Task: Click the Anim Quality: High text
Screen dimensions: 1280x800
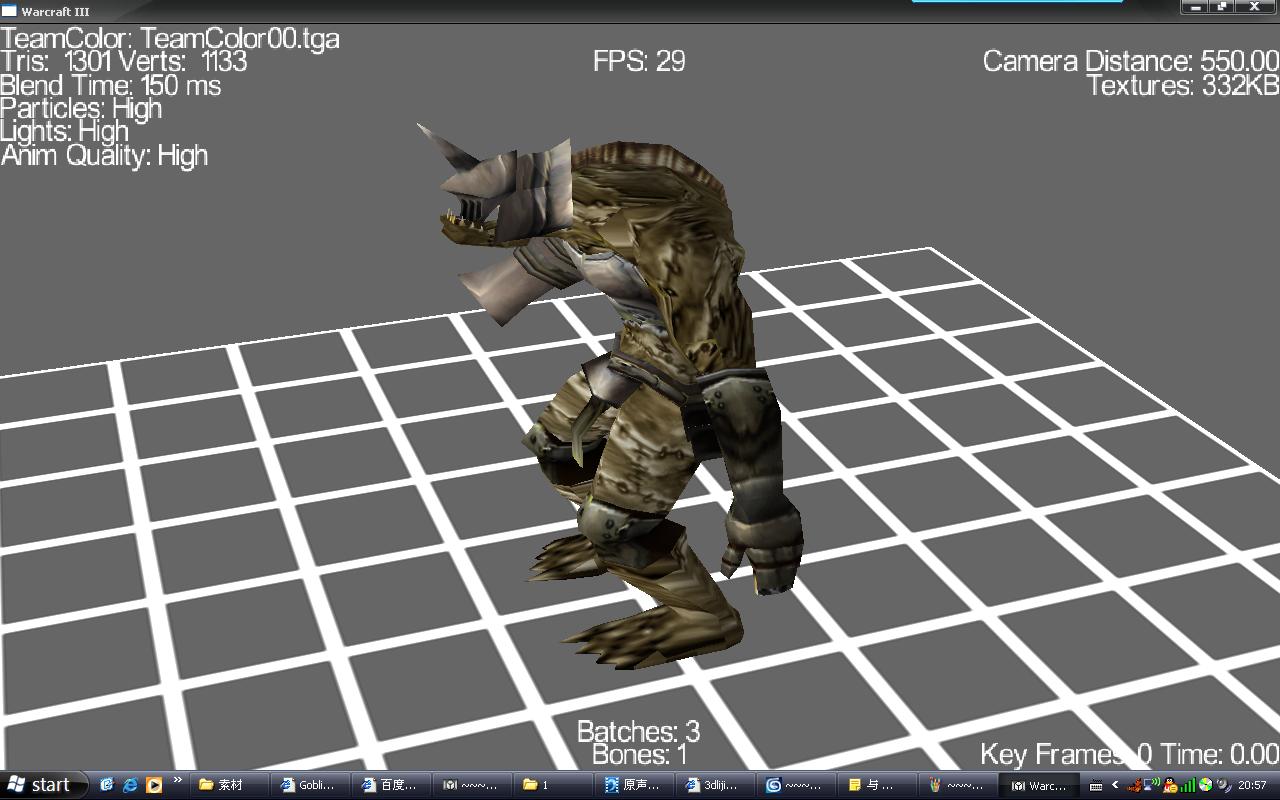Action: (104, 155)
